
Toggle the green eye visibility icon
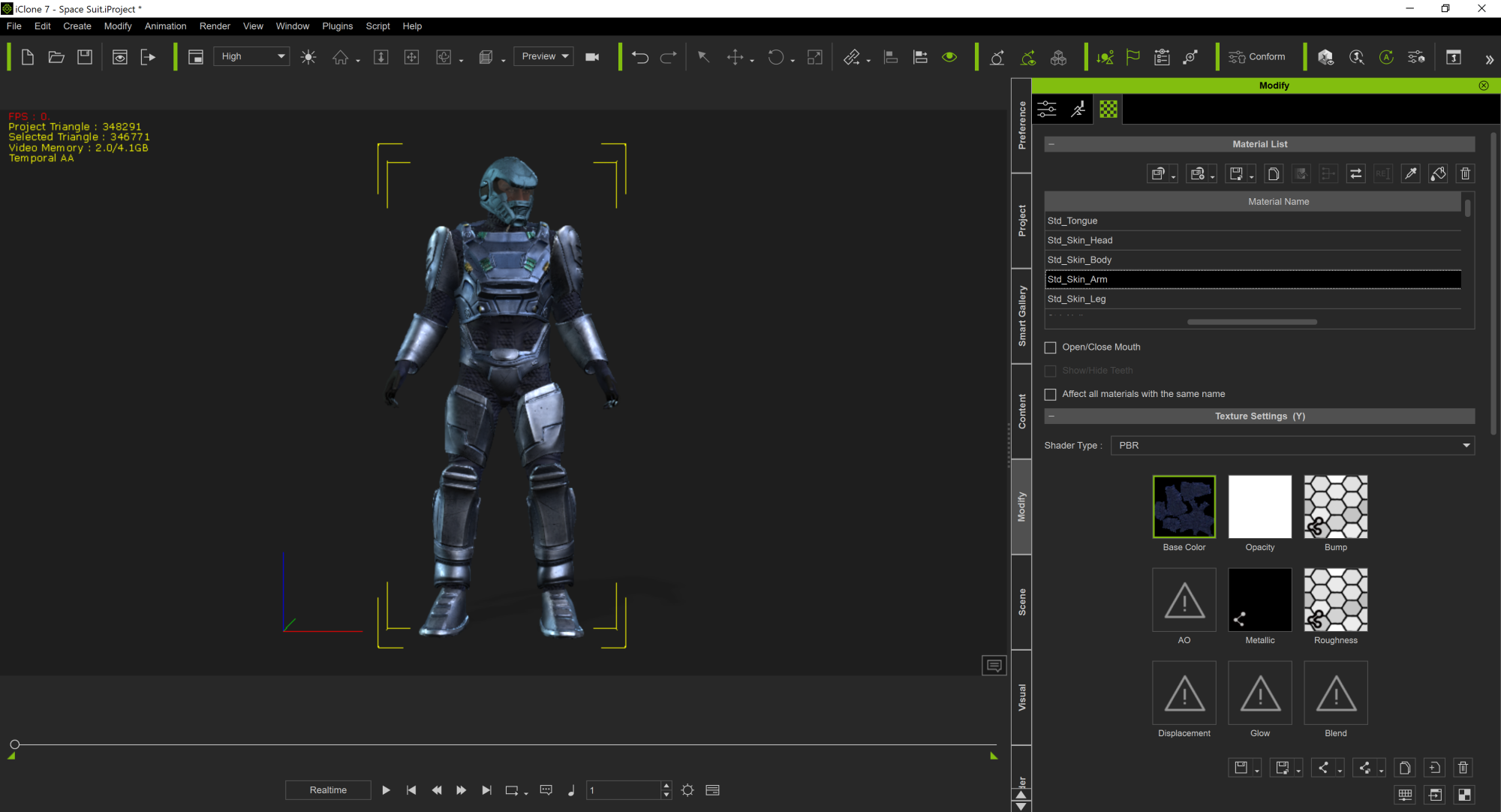[949, 57]
